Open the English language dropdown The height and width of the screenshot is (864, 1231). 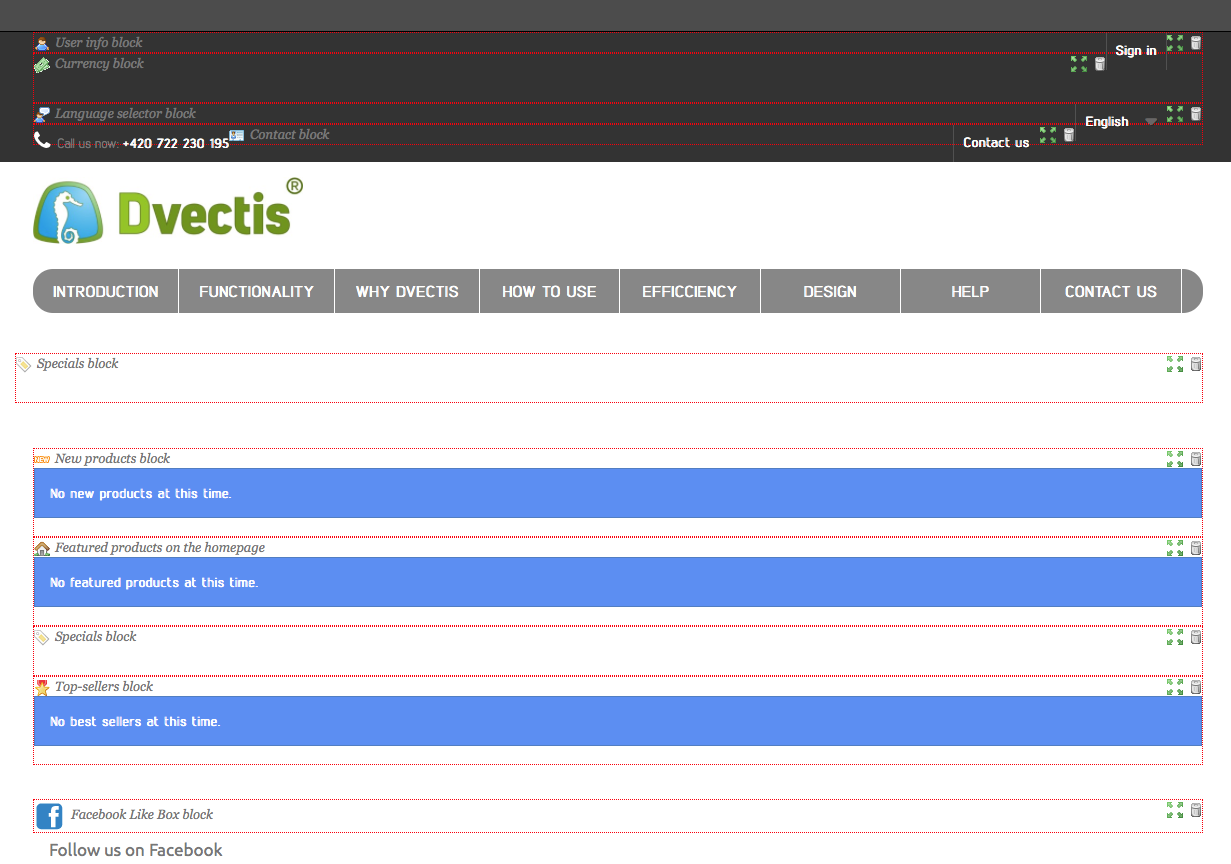tap(1120, 121)
